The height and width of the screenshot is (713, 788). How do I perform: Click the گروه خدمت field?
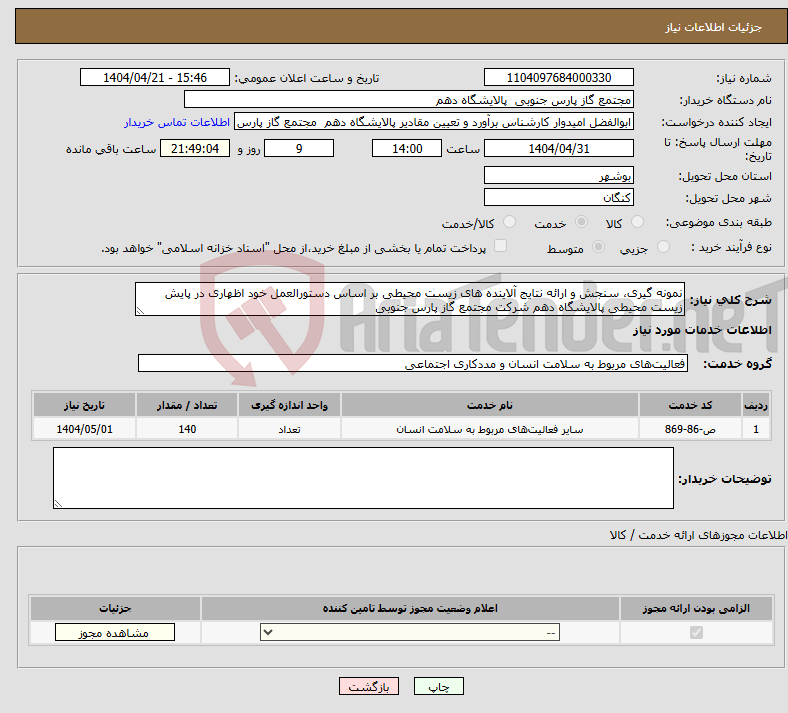tap(413, 363)
